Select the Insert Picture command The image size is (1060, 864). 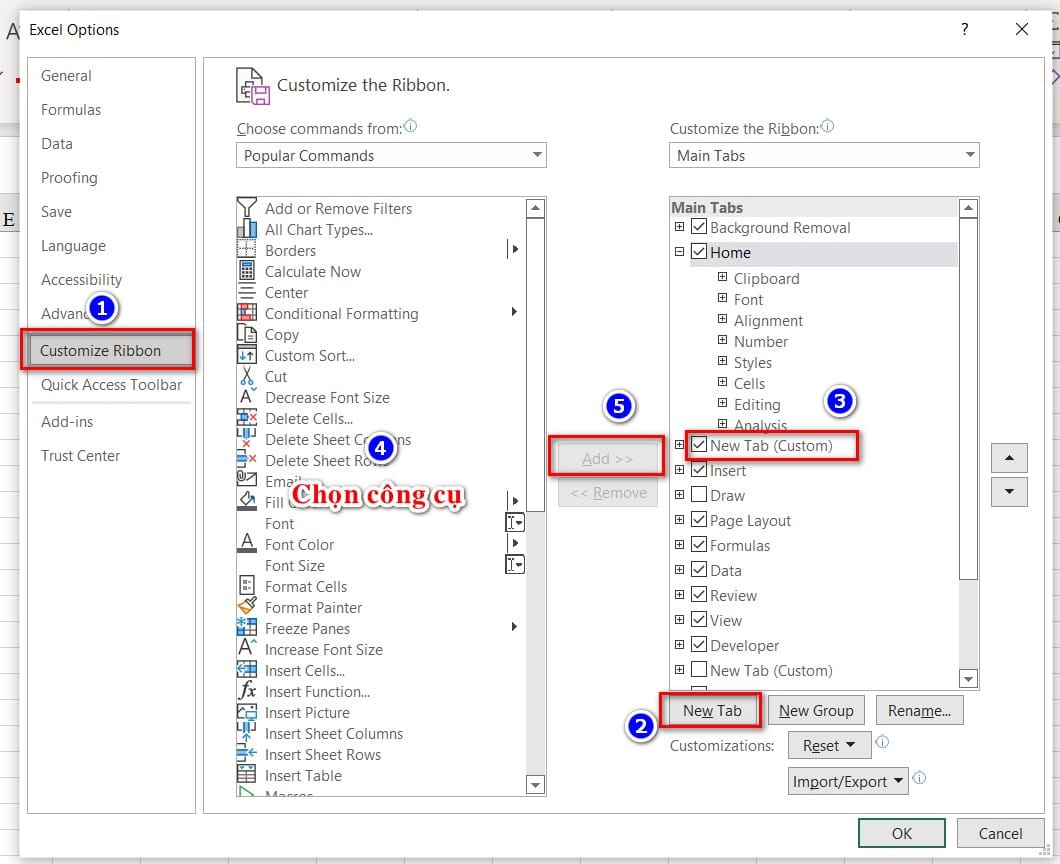point(308,712)
